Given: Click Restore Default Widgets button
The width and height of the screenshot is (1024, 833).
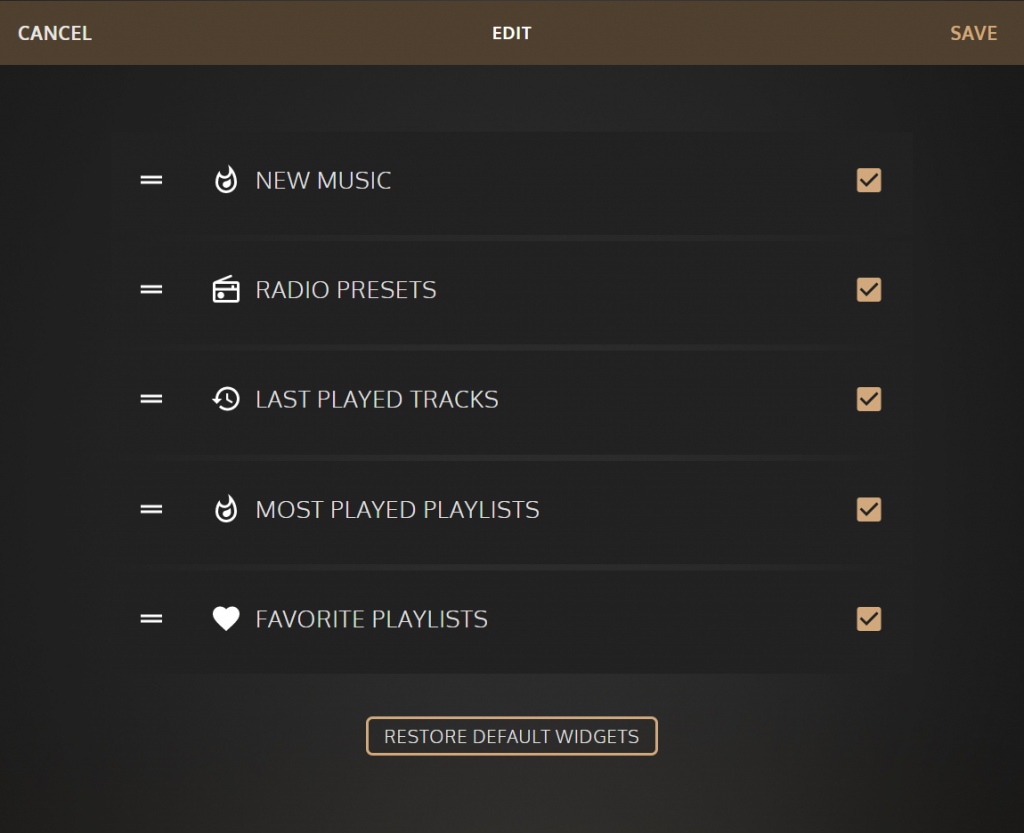Looking at the screenshot, I should [x=511, y=736].
